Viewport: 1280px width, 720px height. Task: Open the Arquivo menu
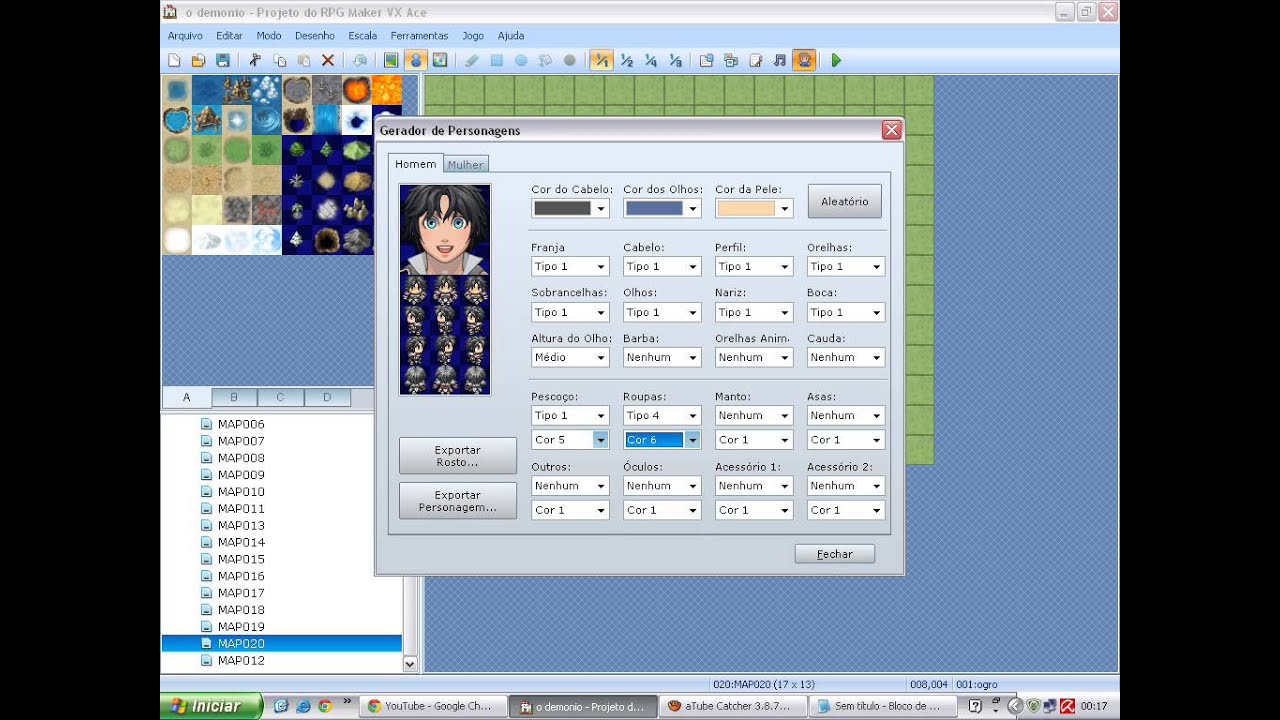coord(185,36)
